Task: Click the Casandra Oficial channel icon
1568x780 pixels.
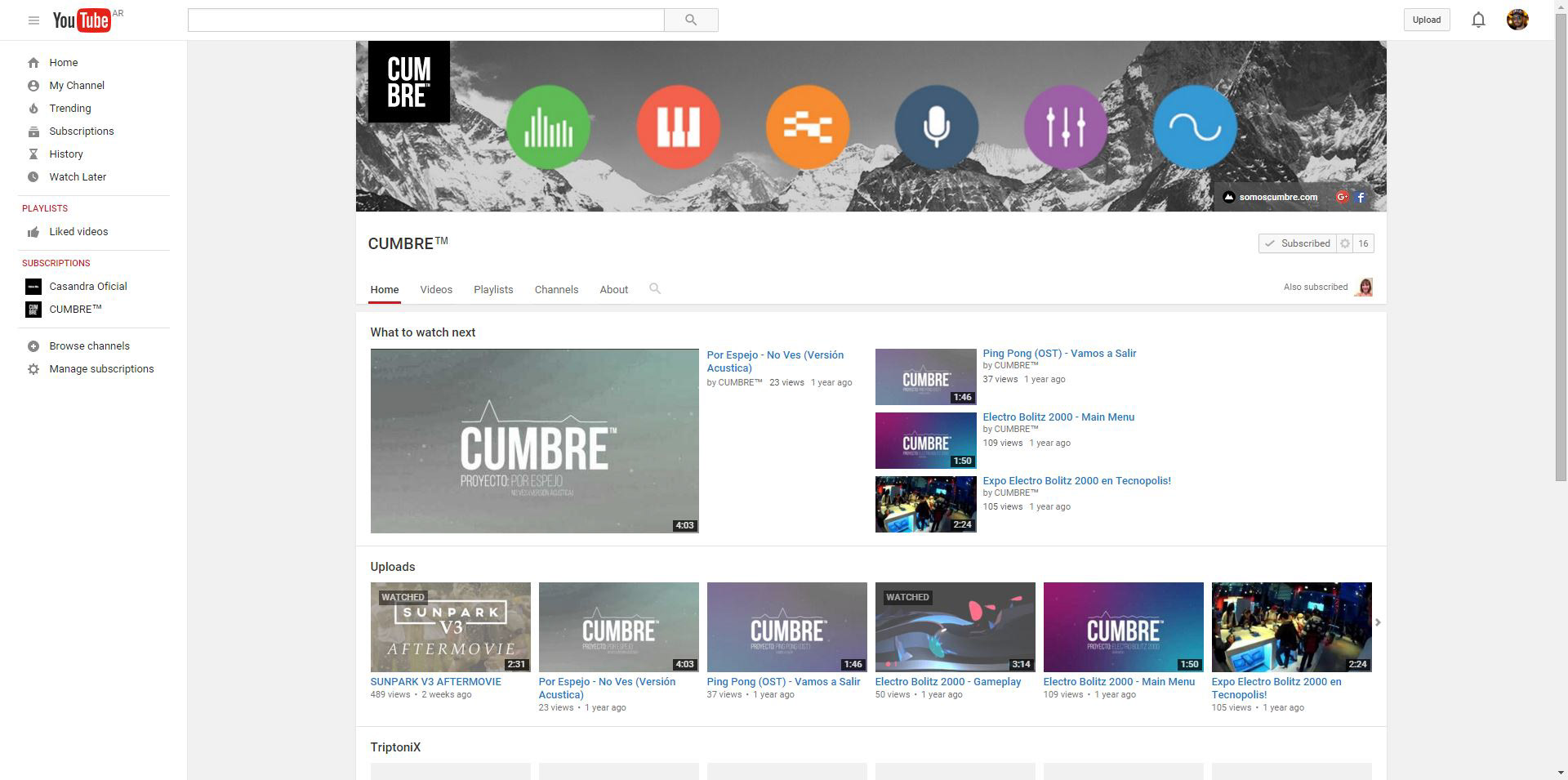Action: pyautogui.click(x=33, y=287)
